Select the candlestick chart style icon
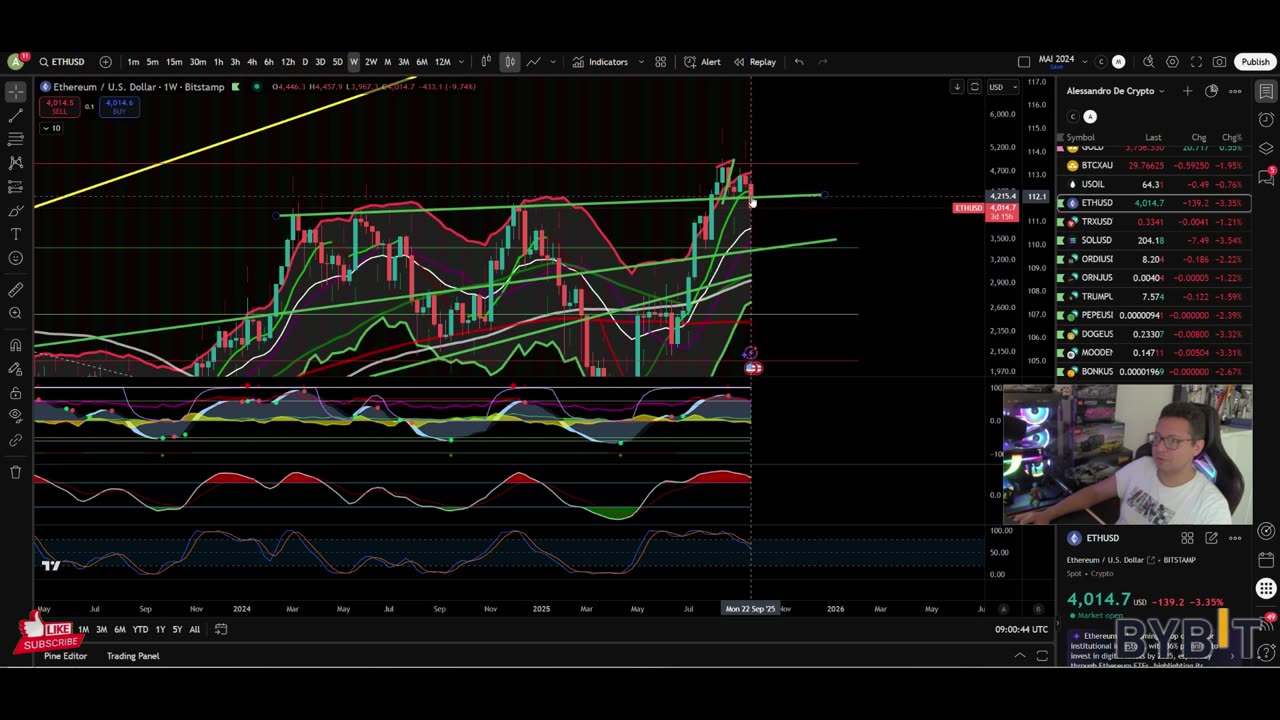This screenshot has width=1280, height=720. 510,62
